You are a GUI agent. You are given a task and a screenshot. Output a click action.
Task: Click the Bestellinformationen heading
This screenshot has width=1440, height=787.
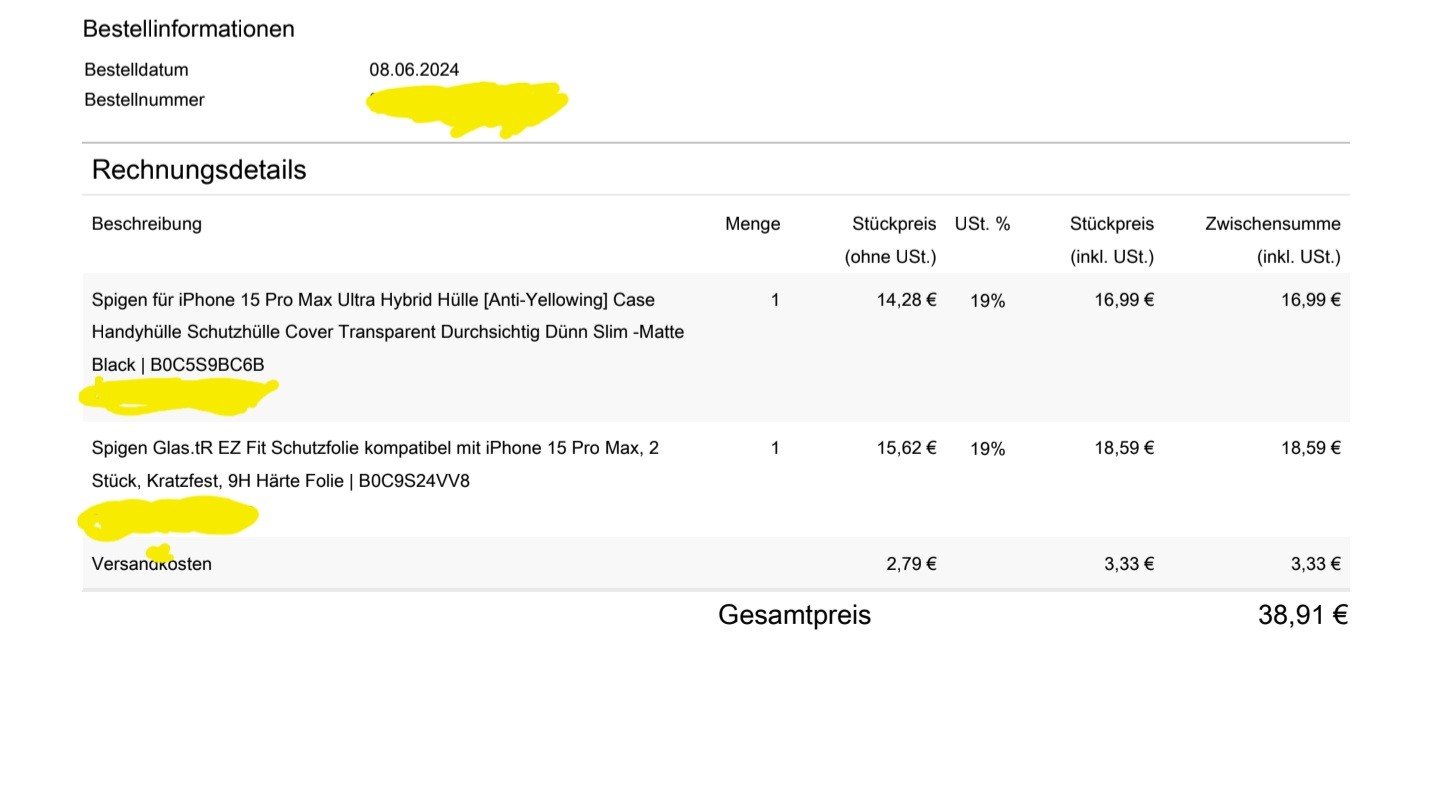point(188,29)
